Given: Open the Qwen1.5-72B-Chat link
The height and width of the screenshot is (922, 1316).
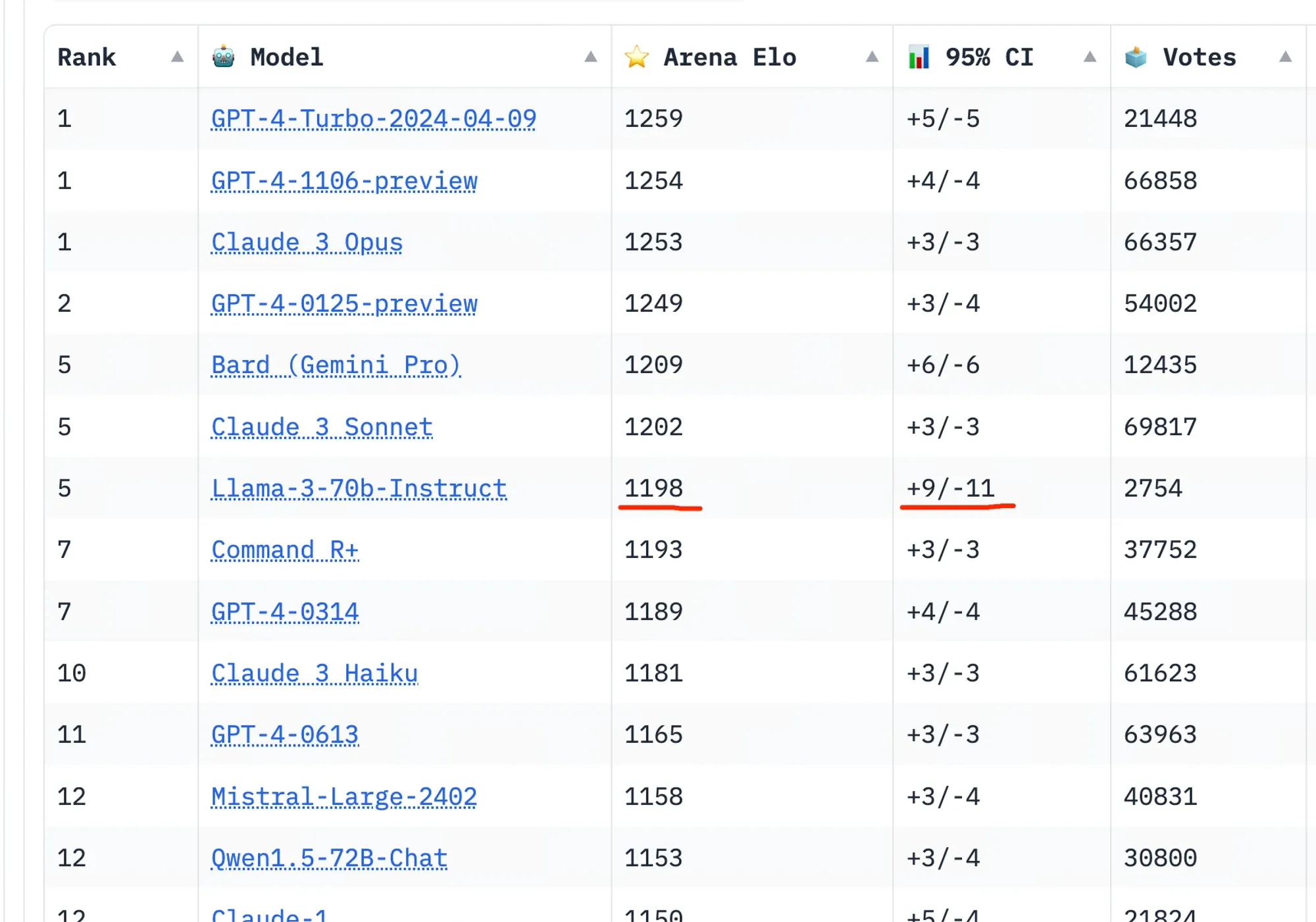Looking at the screenshot, I should click(x=329, y=858).
